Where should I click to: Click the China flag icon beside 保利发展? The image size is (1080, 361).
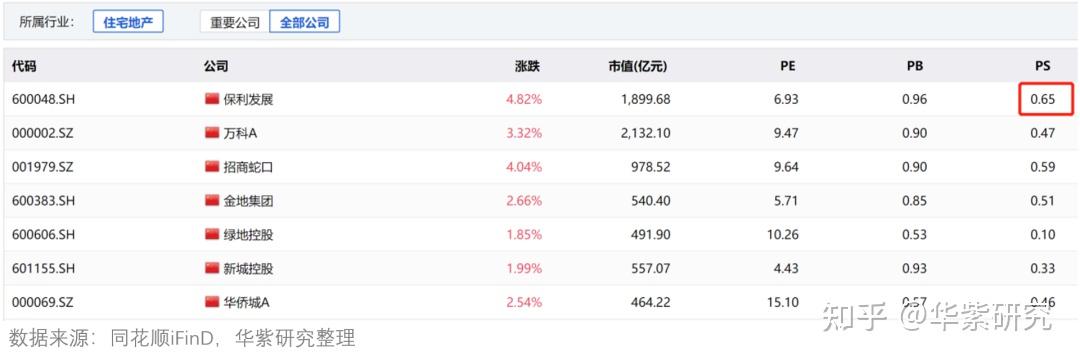tap(211, 99)
